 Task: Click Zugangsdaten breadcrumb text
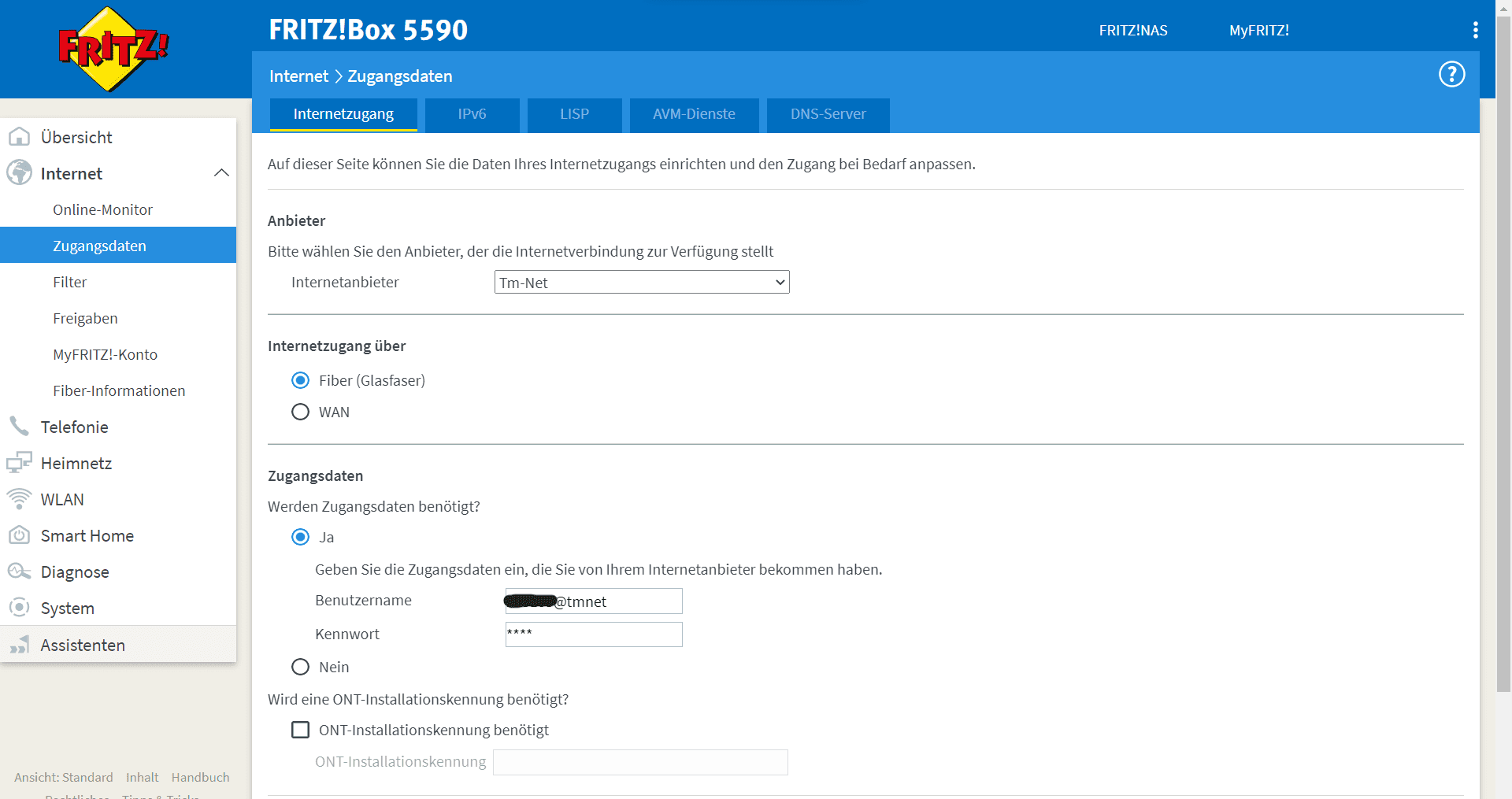(x=400, y=76)
